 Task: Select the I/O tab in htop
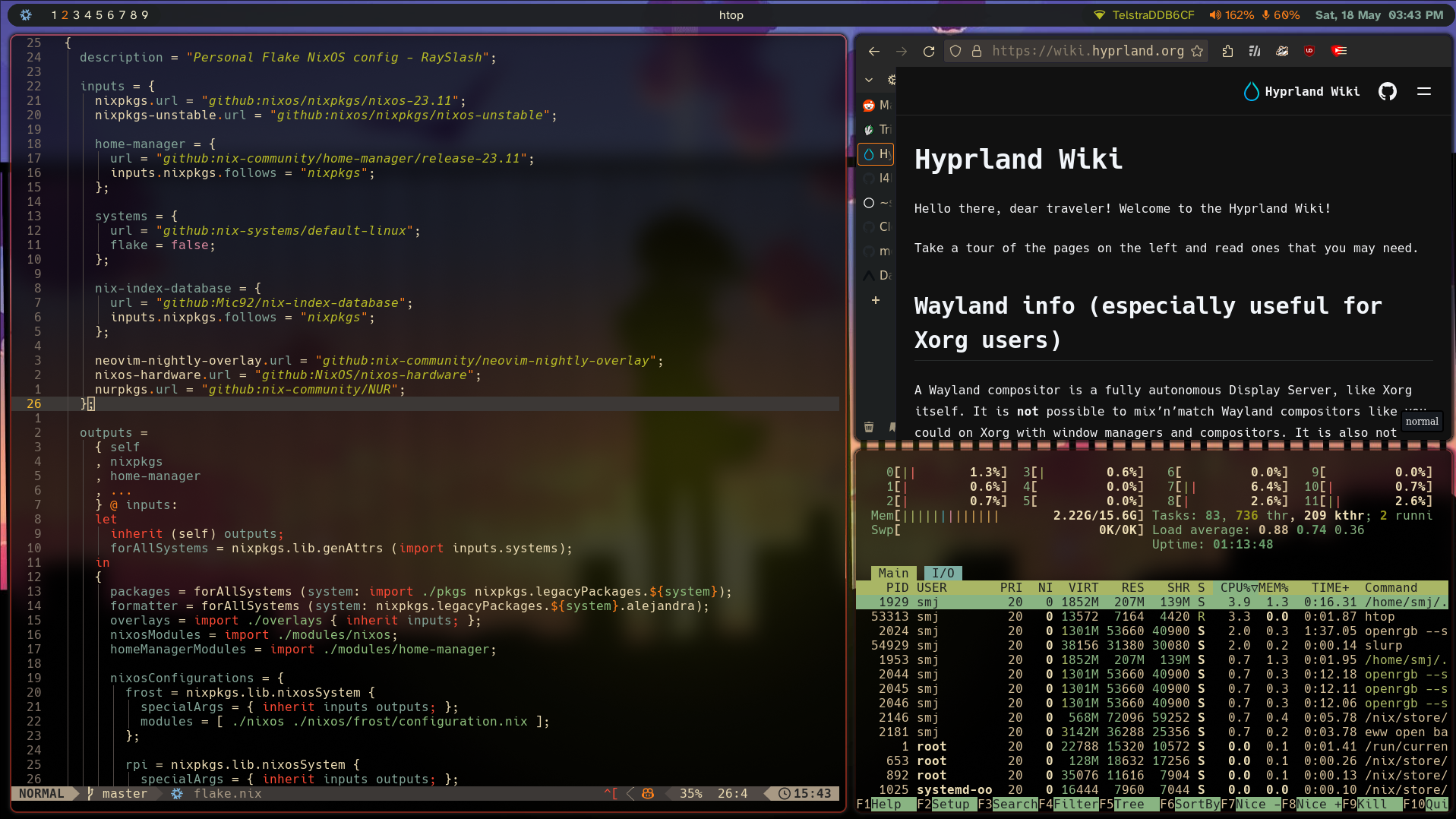point(943,573)
